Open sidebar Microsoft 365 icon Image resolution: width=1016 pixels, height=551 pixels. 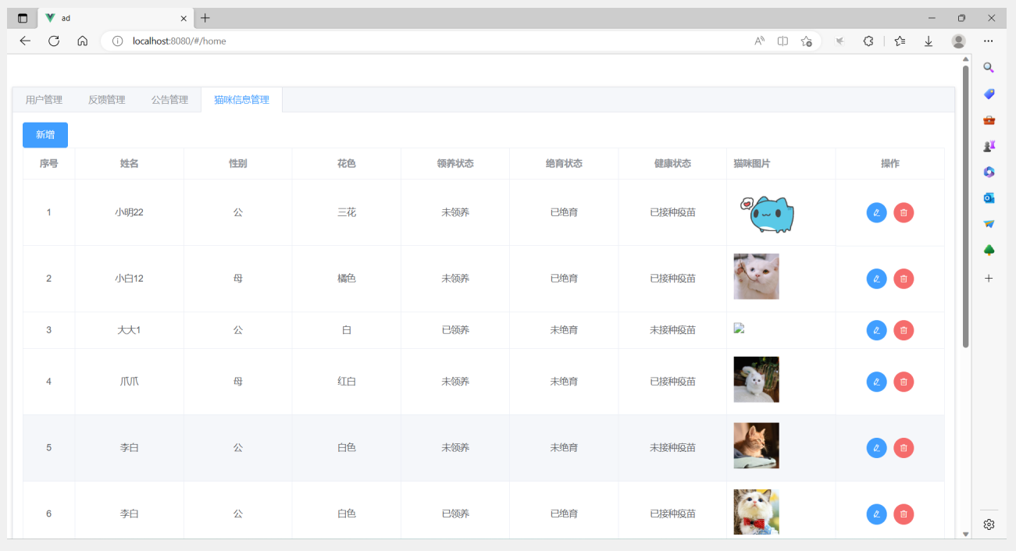coord(989,172)
